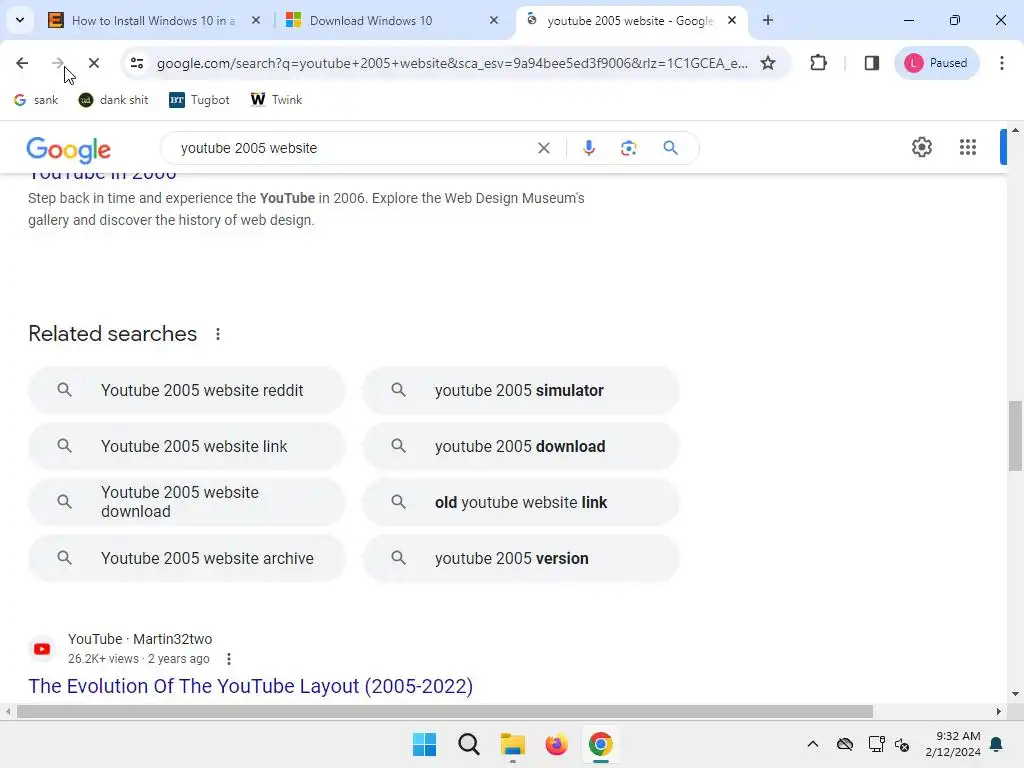Open a new tab with plus button
This screenshot has width=1024, height=768.
768,20
